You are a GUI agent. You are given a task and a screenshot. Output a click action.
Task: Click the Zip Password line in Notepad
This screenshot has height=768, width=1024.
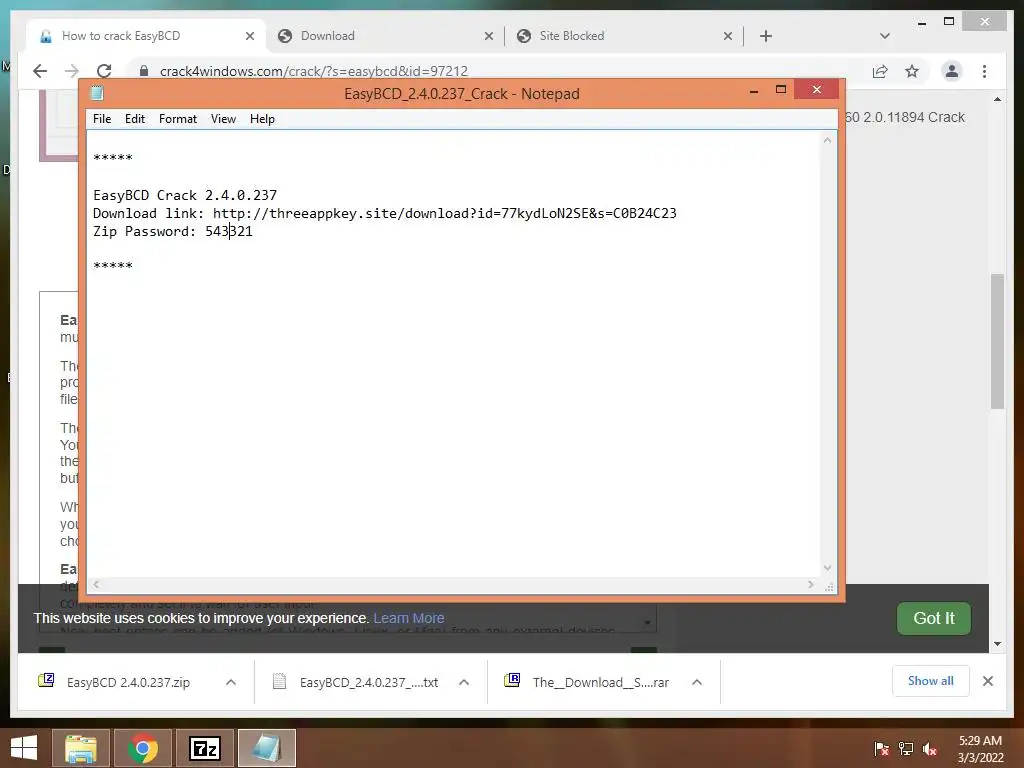click(172, 231)
